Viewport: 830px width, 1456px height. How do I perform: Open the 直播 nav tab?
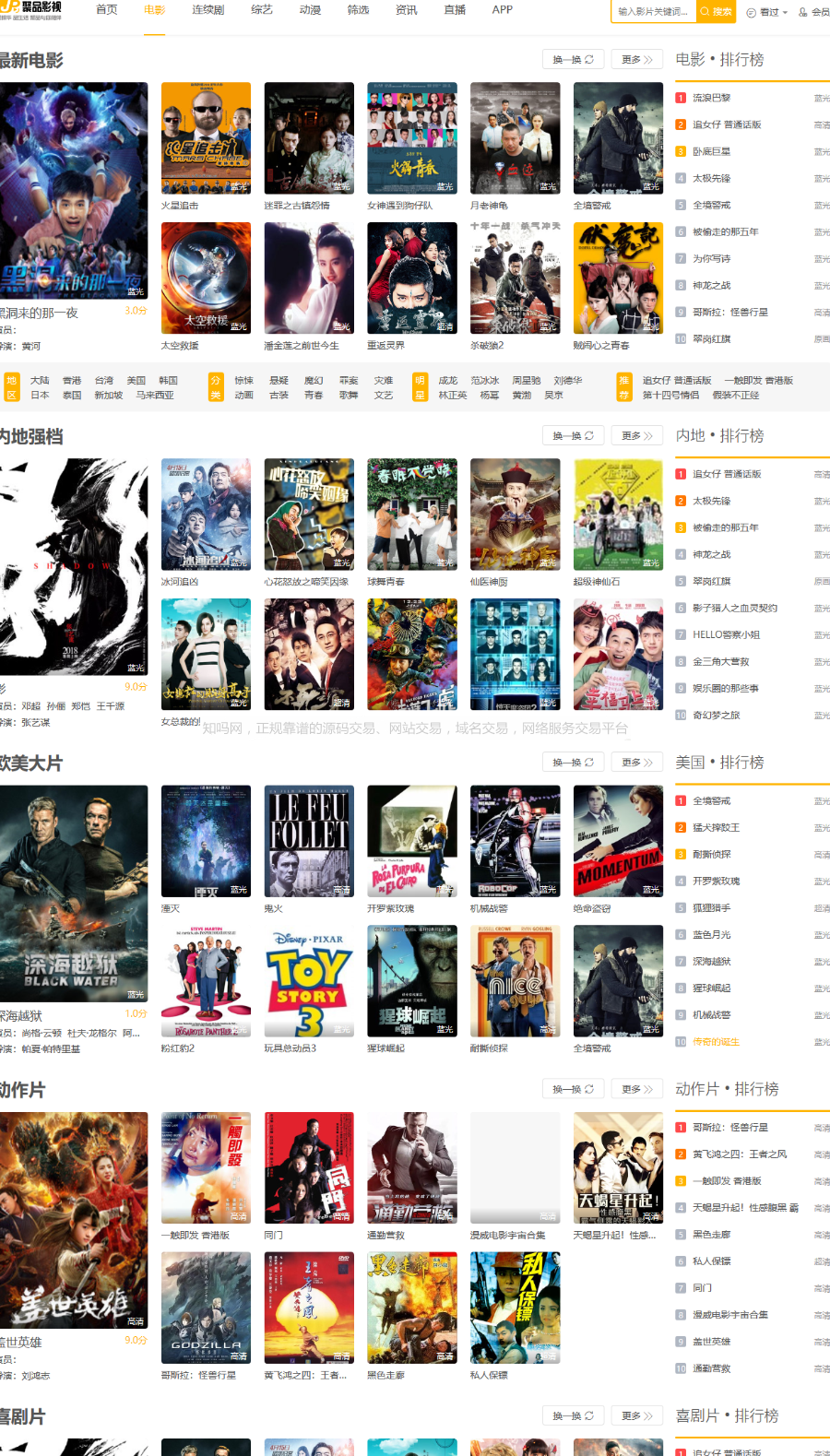pyautogui.click(x=455, y=10)
